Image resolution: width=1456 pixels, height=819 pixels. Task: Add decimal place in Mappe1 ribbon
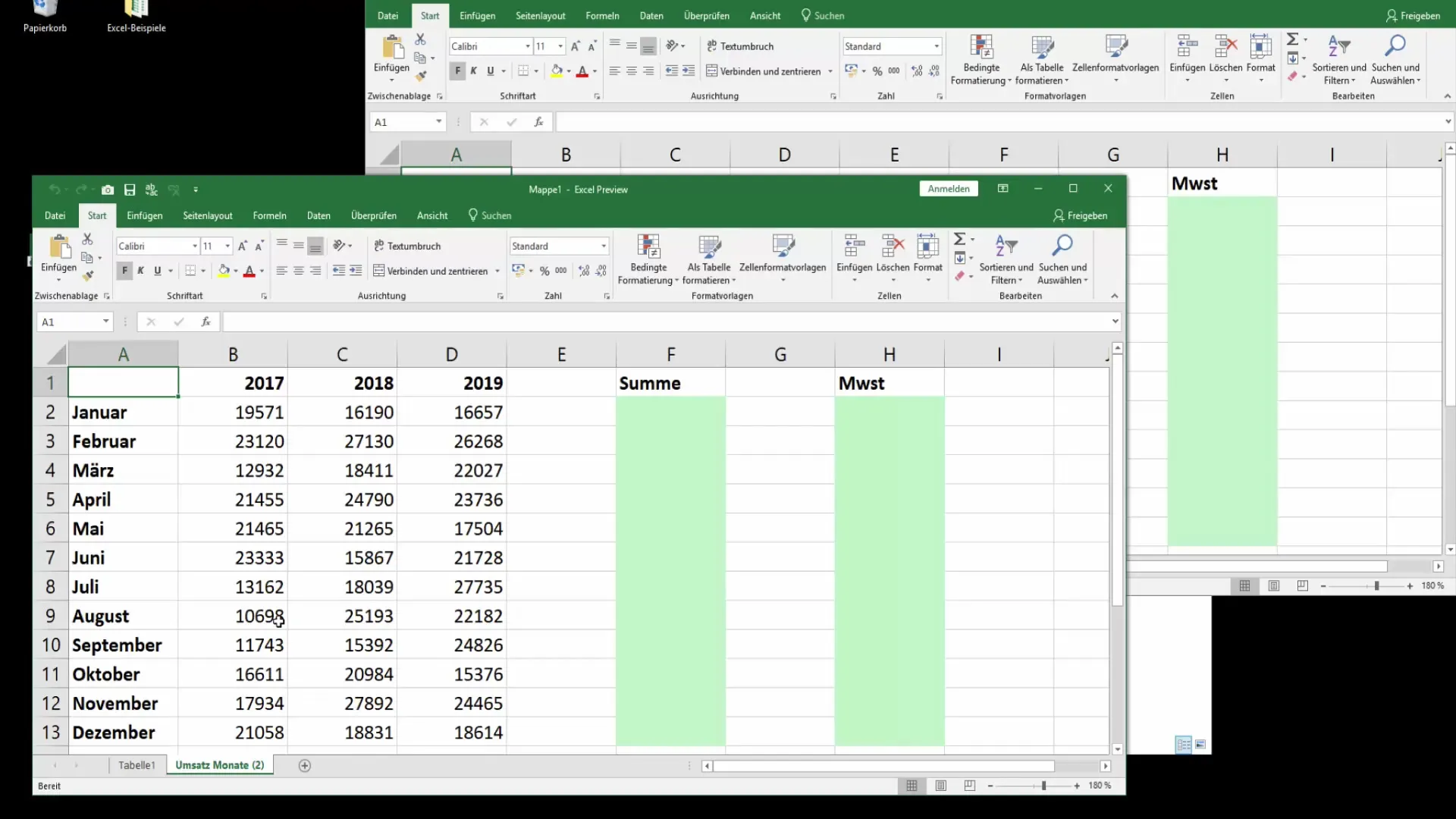[x=584, y=271]
